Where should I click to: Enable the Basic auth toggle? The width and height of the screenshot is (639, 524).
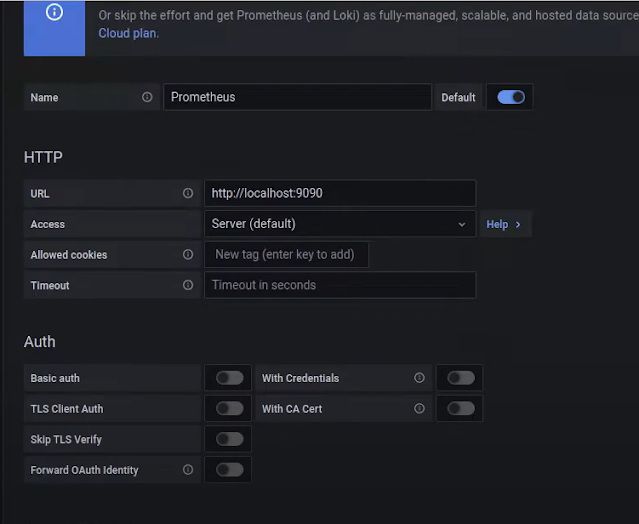230,378
